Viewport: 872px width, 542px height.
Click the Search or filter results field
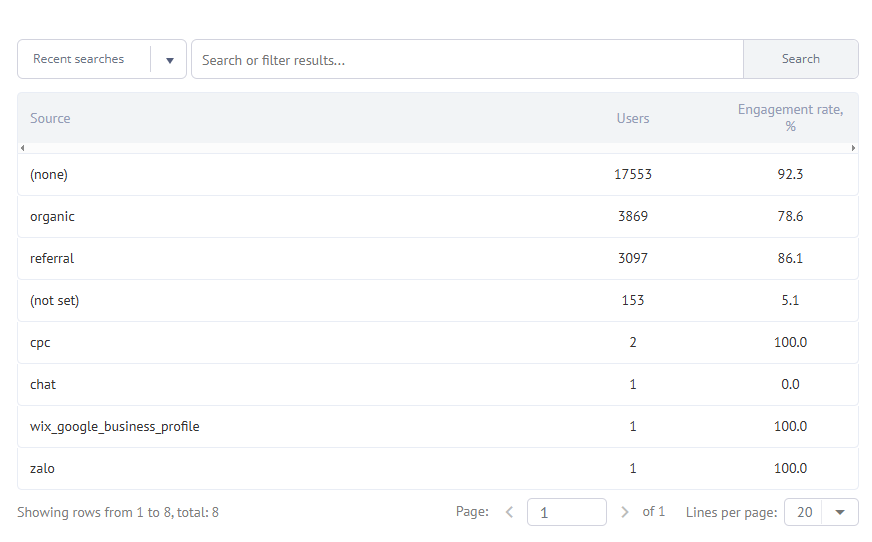coord(467,60)
